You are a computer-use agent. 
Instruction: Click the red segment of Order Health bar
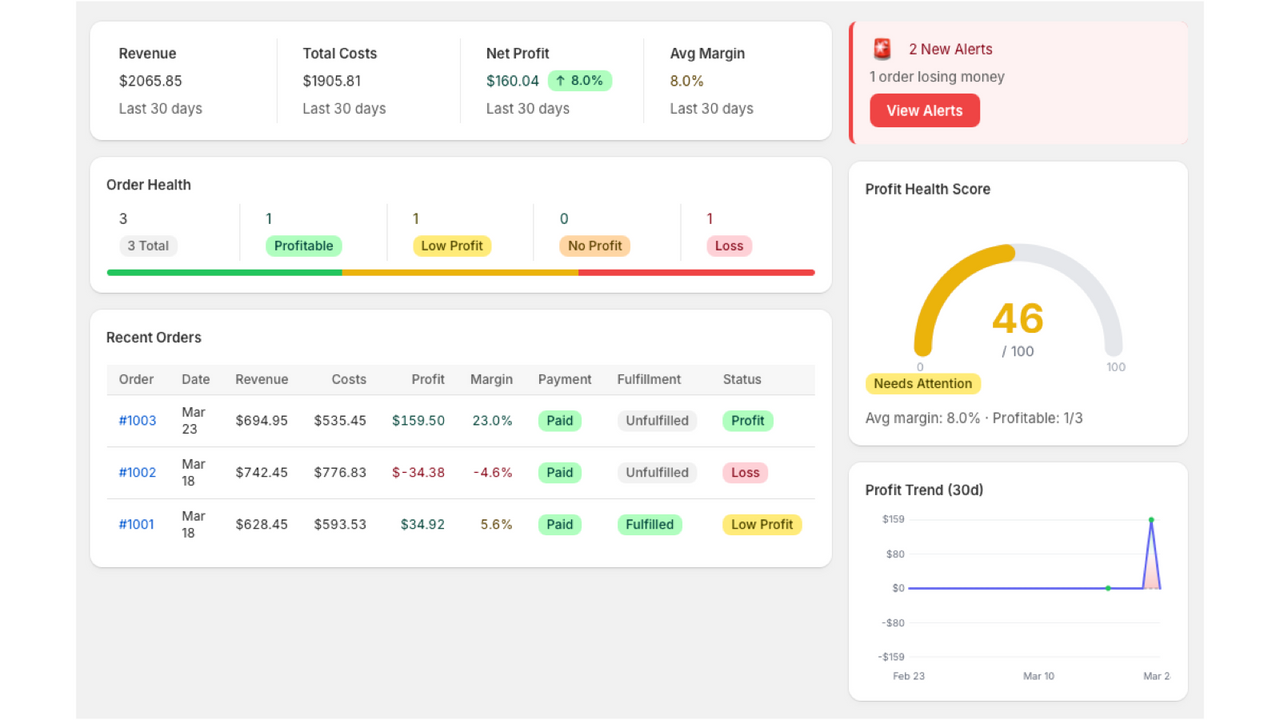click(x=696, y=272)
